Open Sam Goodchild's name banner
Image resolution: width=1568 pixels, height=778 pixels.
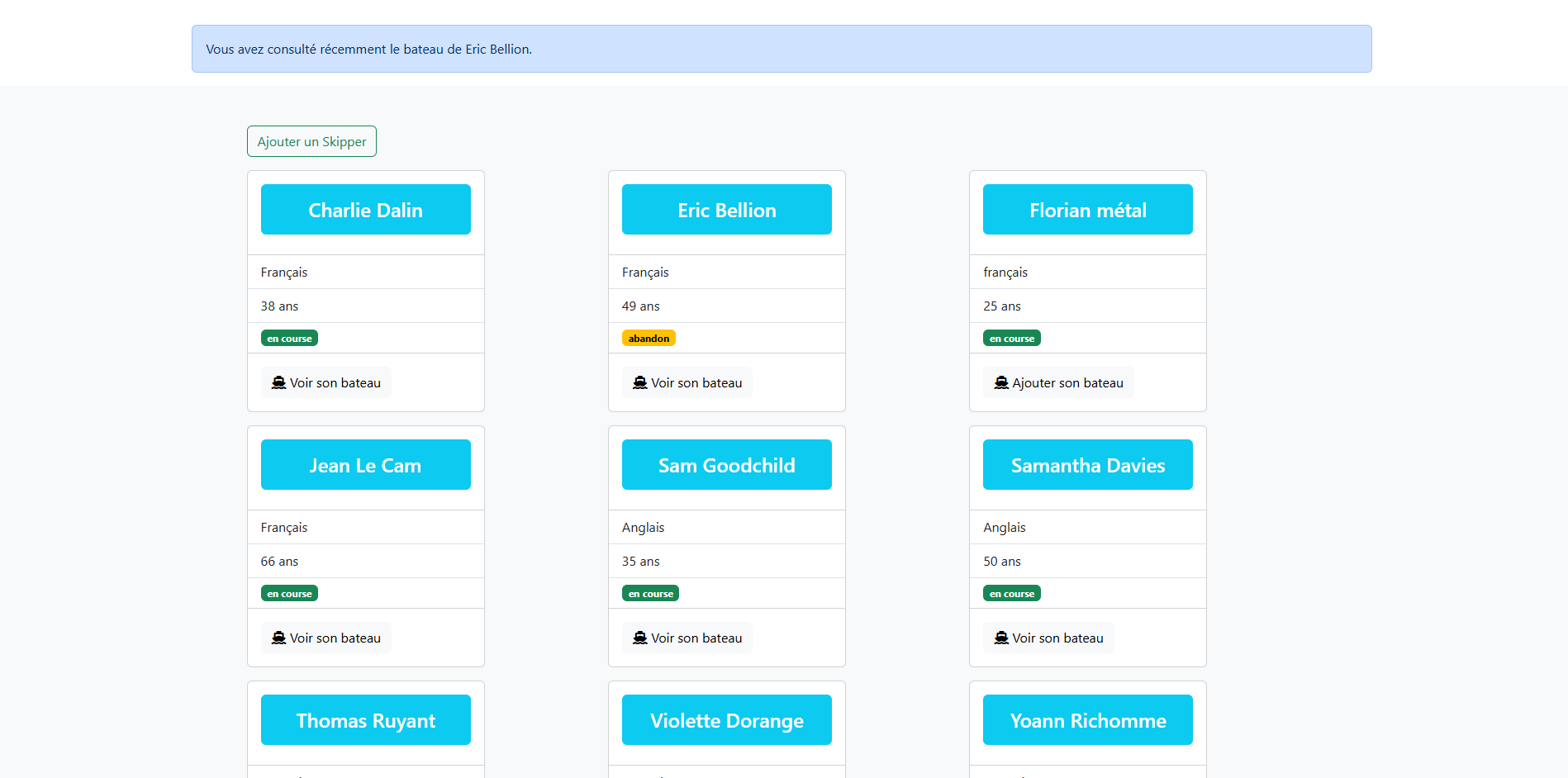point(726,465)
